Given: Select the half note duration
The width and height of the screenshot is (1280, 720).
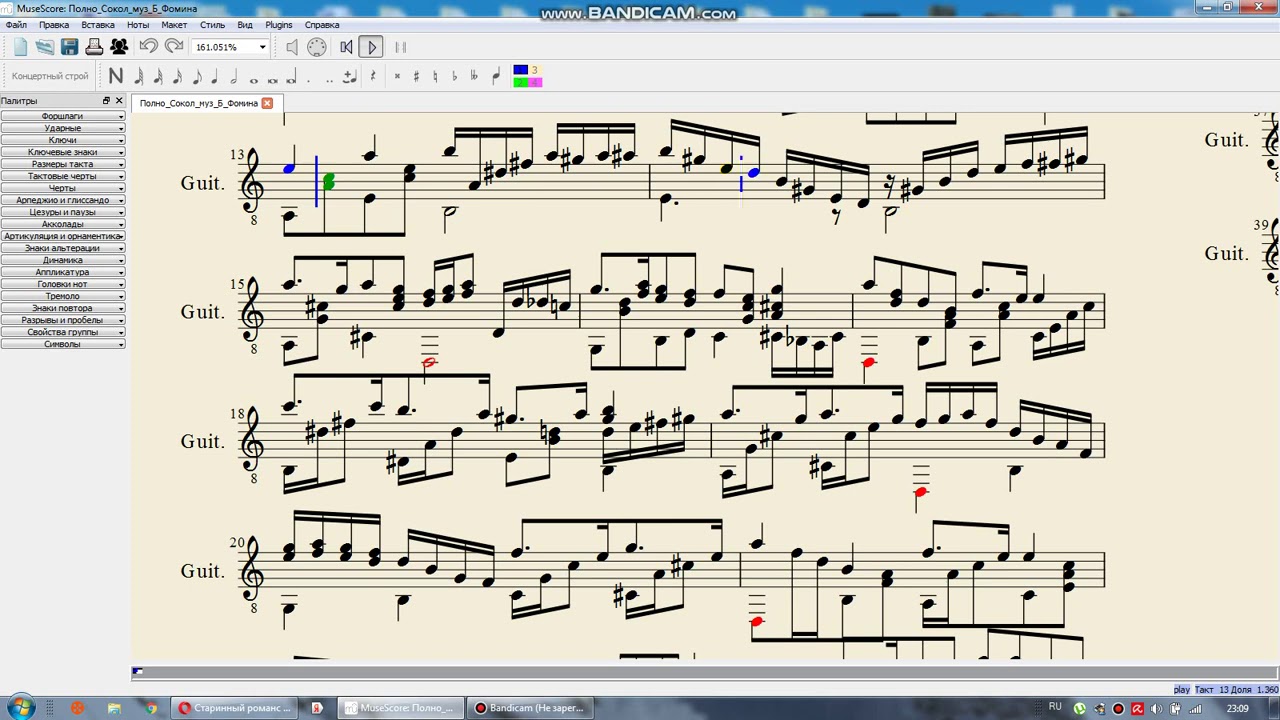Looking at the screenshot, I should click(x=234, y=76).
